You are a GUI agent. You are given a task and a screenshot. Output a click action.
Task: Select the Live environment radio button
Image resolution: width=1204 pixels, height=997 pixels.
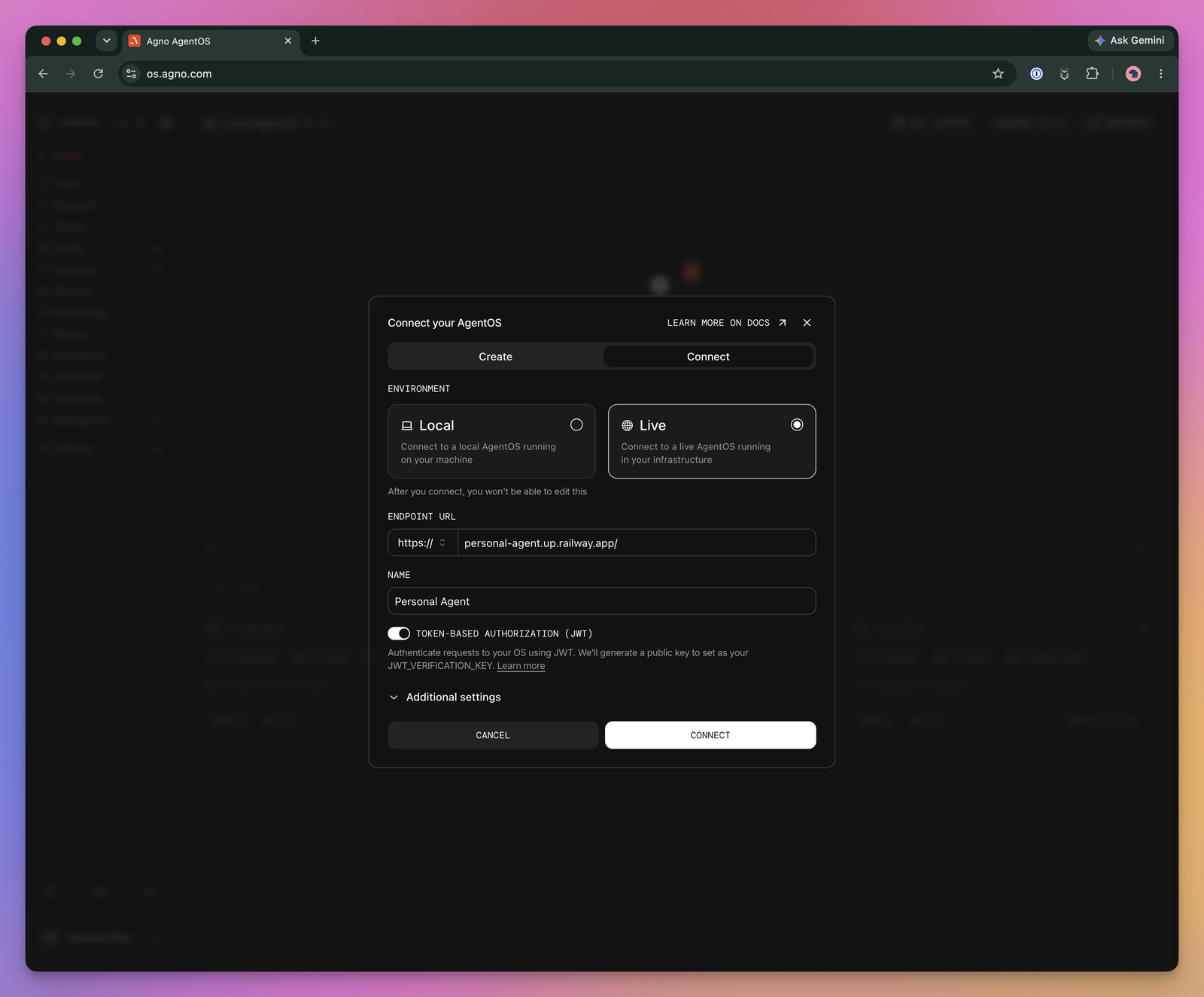(x=797, y=425)
